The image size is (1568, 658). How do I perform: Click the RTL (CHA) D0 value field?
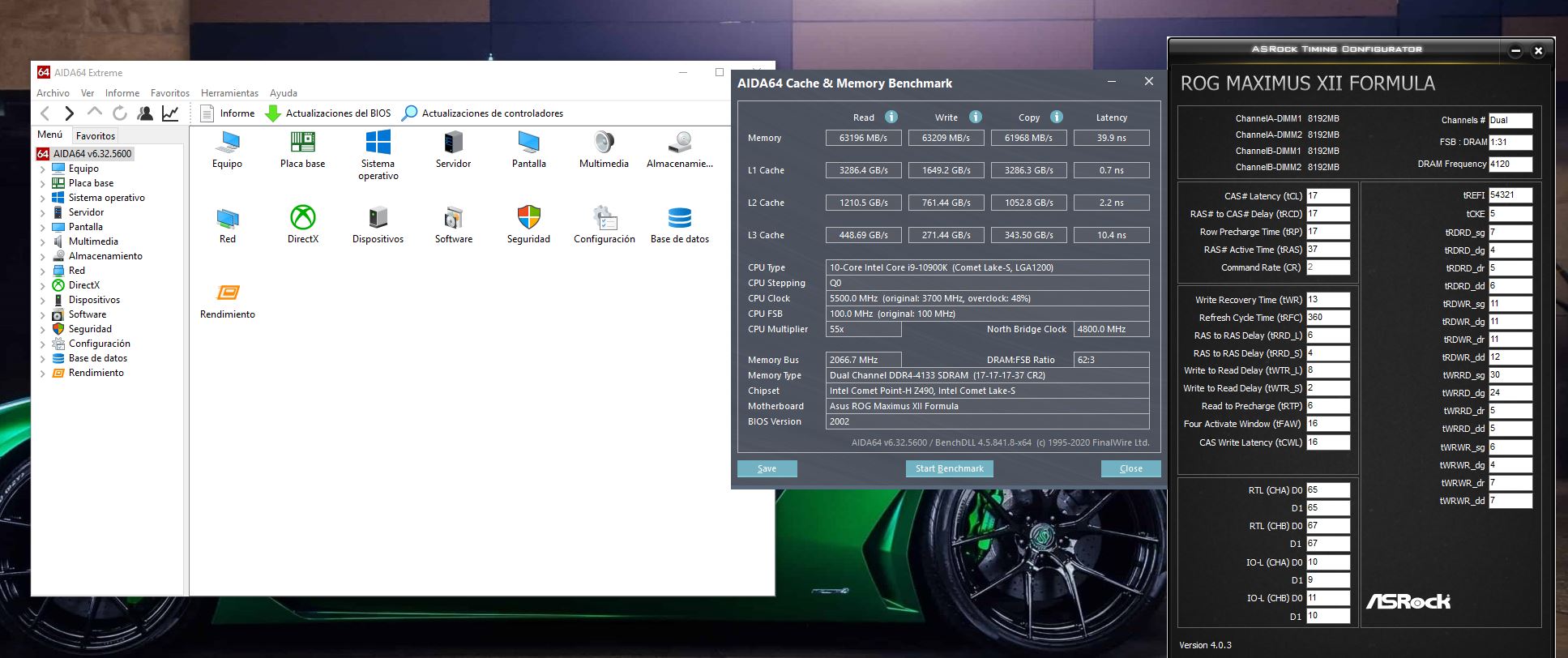pos(1328,490)
